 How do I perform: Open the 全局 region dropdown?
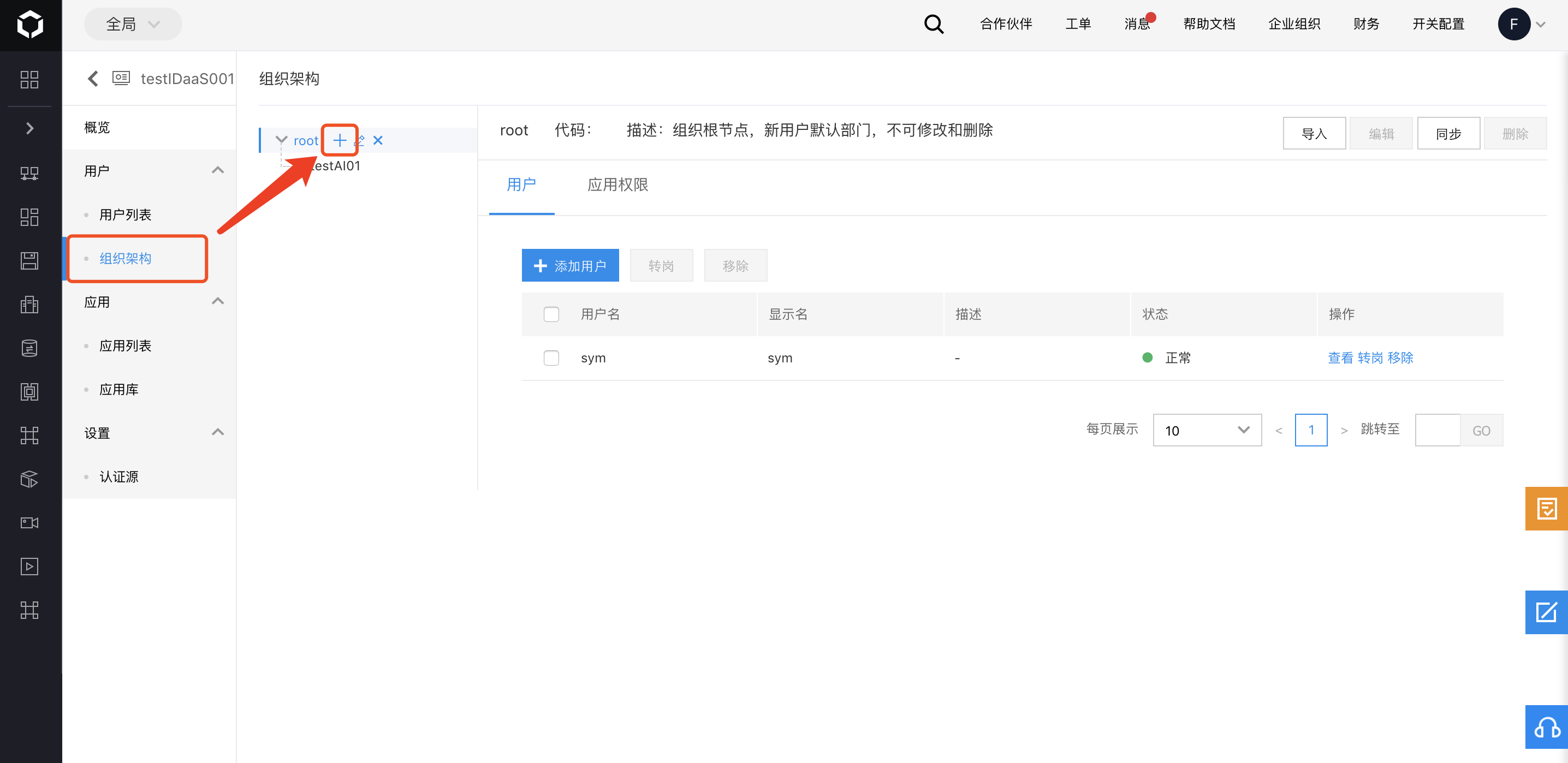[x=133, y=25]
